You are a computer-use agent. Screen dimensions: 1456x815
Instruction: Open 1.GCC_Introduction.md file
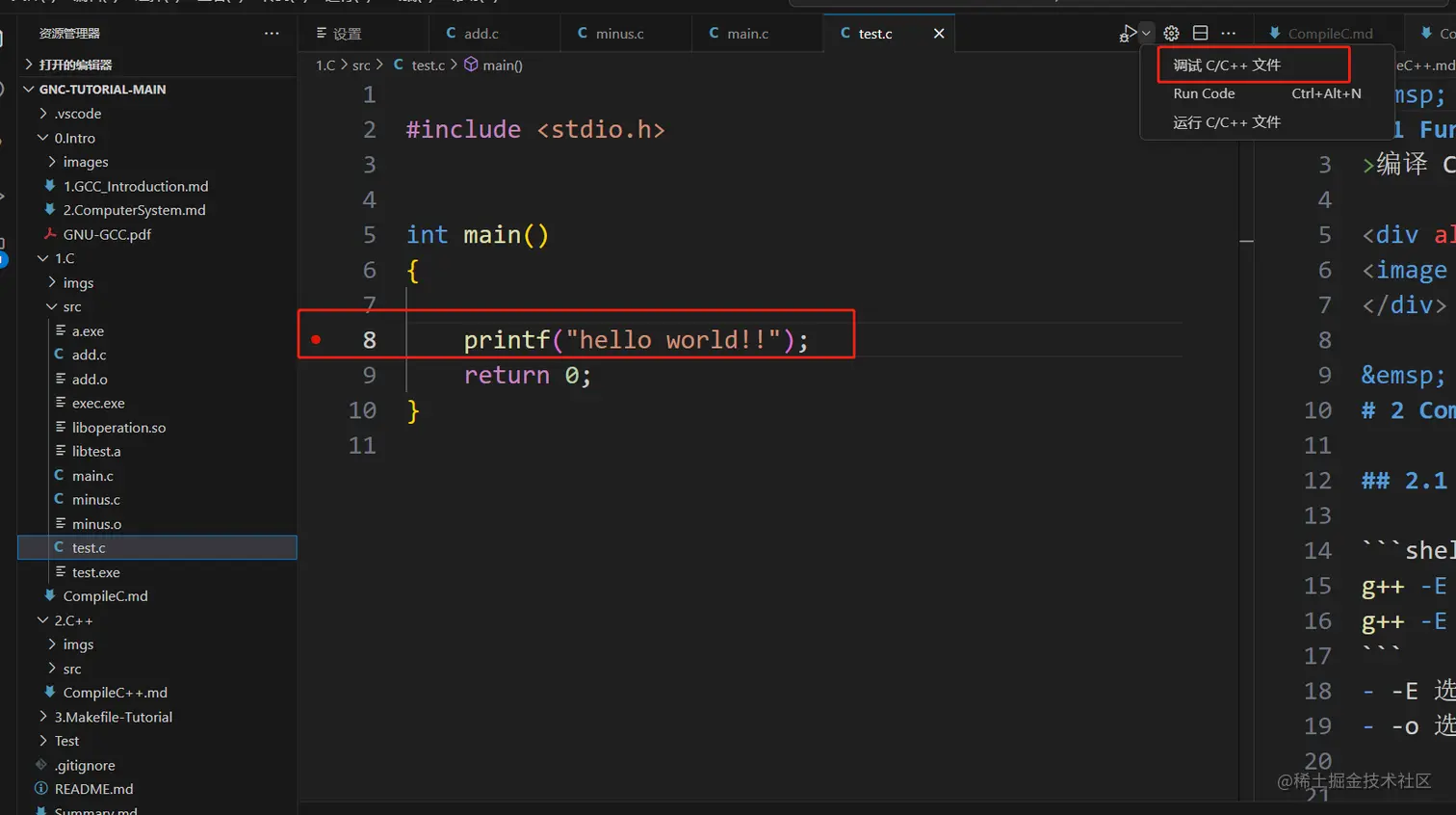click(x=158, y=186)
